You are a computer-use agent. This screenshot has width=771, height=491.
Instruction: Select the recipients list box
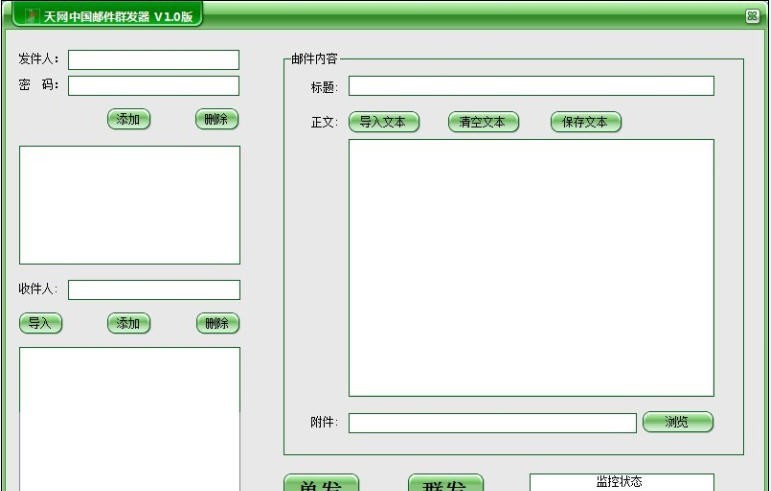pos(129,419)
